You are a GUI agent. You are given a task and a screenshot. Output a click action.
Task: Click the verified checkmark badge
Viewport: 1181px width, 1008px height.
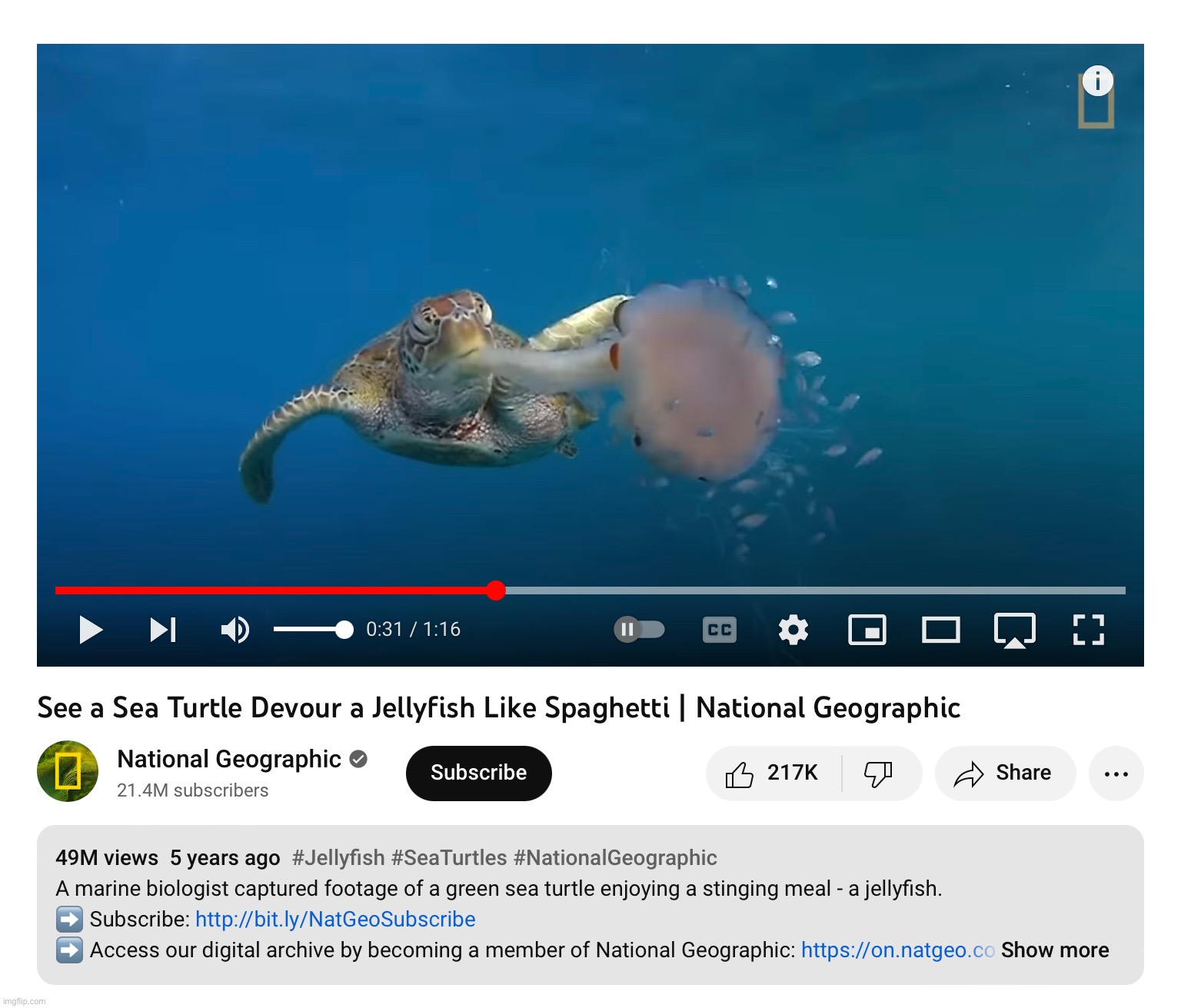358,759
